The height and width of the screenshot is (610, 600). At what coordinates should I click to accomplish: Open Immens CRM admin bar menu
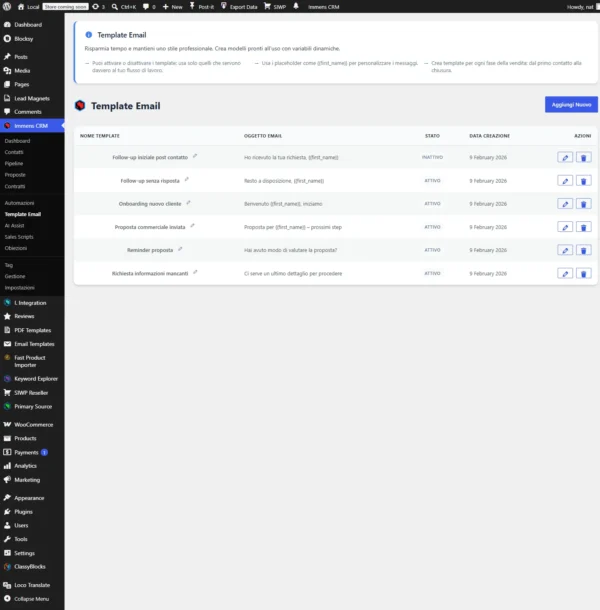click(324, 7)
